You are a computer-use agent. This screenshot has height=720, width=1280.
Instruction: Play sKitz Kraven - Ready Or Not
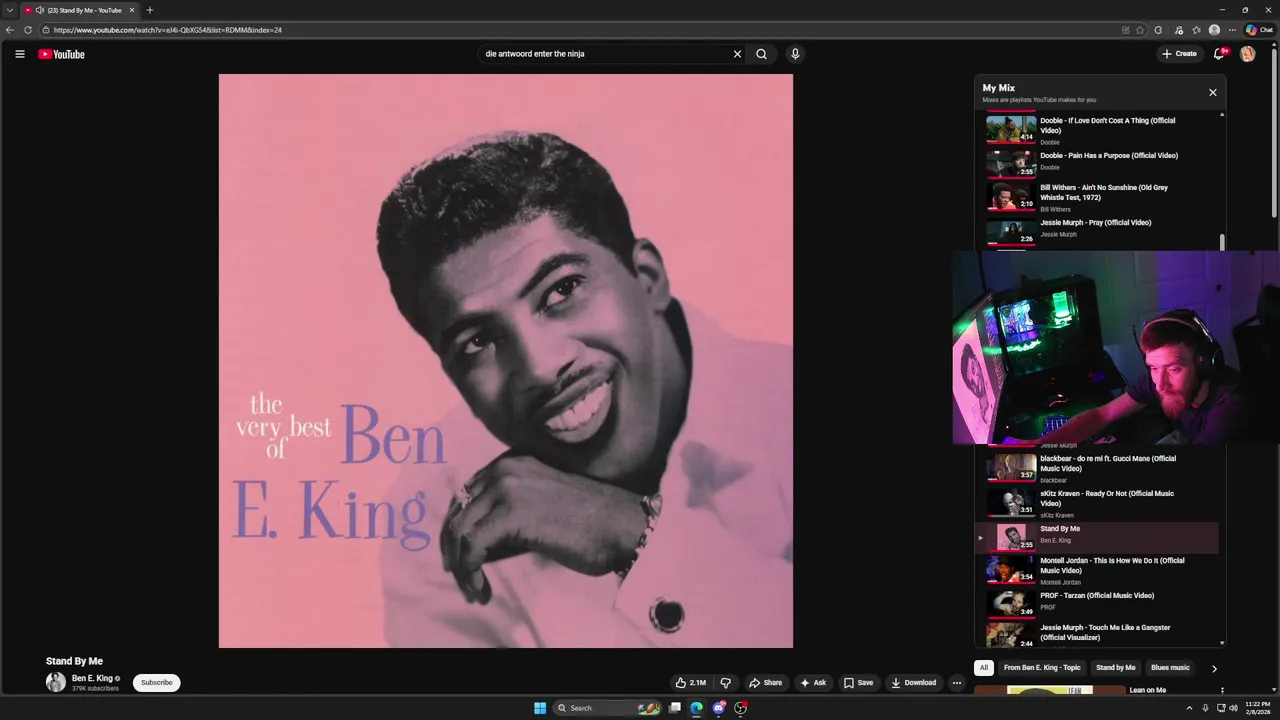[x=1096, y=503]
